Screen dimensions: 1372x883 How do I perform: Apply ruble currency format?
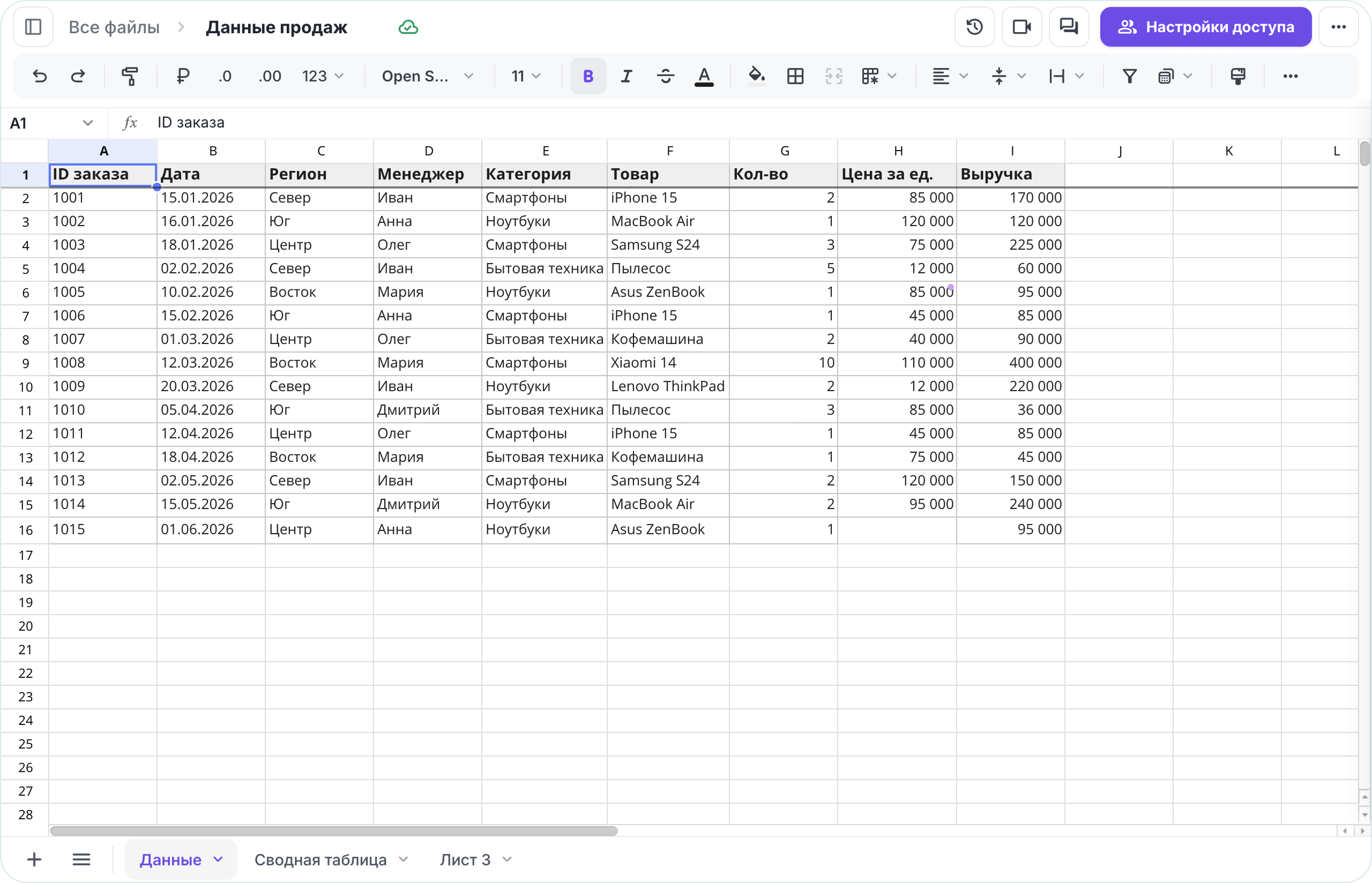(x=182, y=76)
